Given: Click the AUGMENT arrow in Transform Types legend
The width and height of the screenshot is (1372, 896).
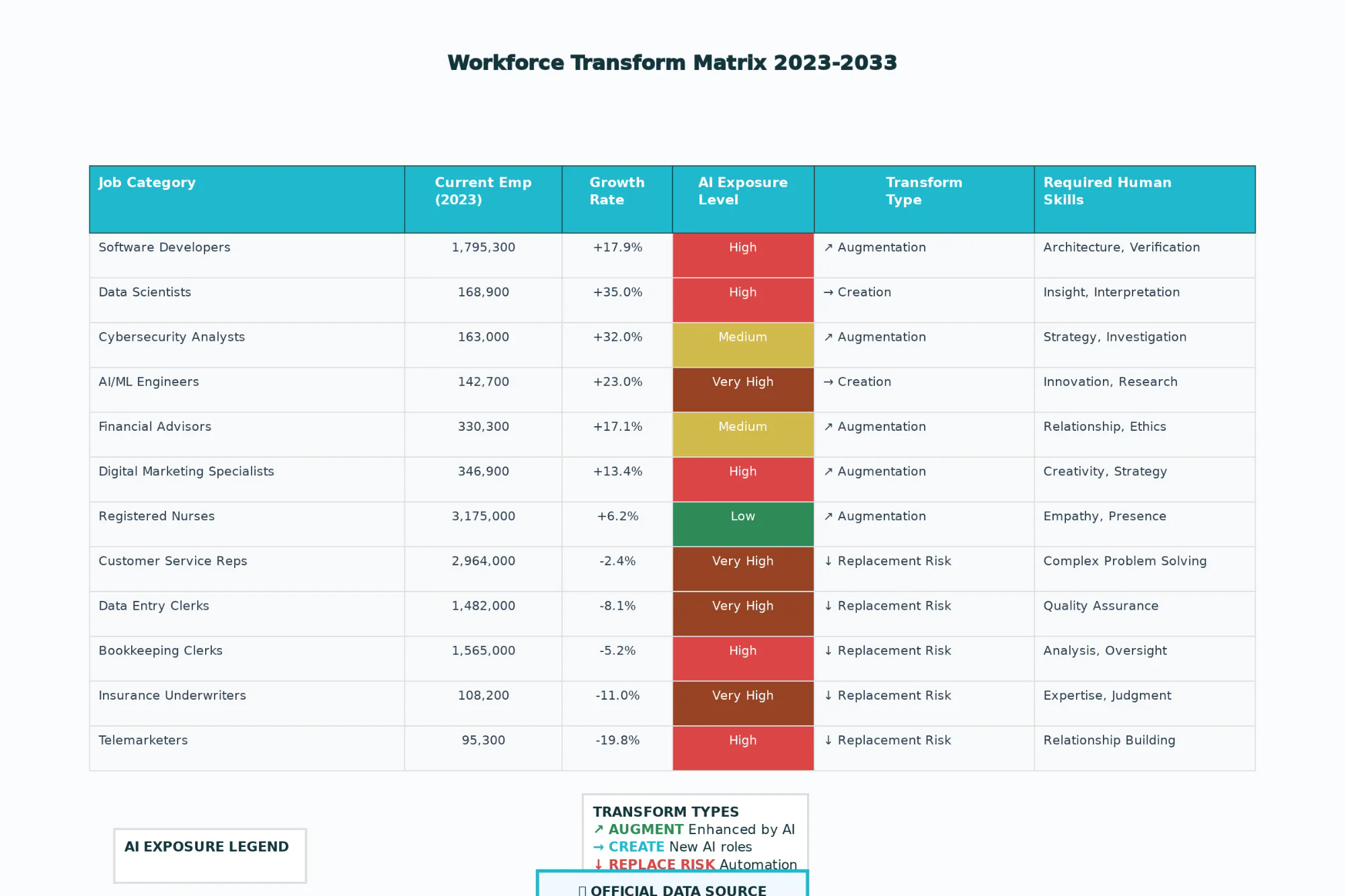Looking at the screenshot, I should click(596, 829).
